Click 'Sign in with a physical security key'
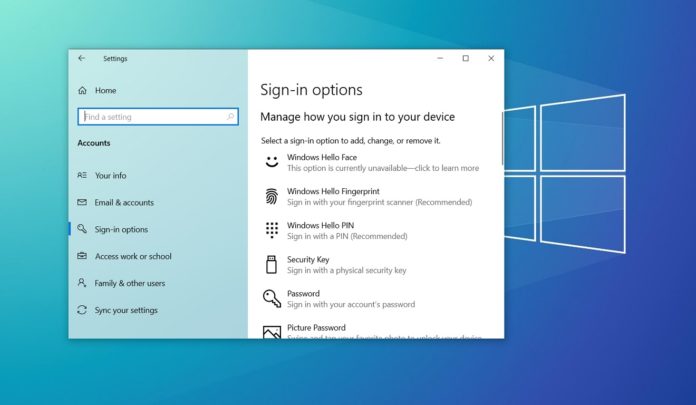This screenshot has height=405, width=696. [347, 270]
